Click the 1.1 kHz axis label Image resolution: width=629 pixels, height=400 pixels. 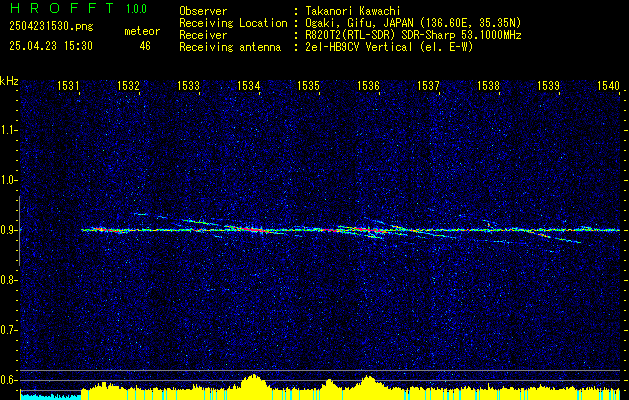[8, 130]
